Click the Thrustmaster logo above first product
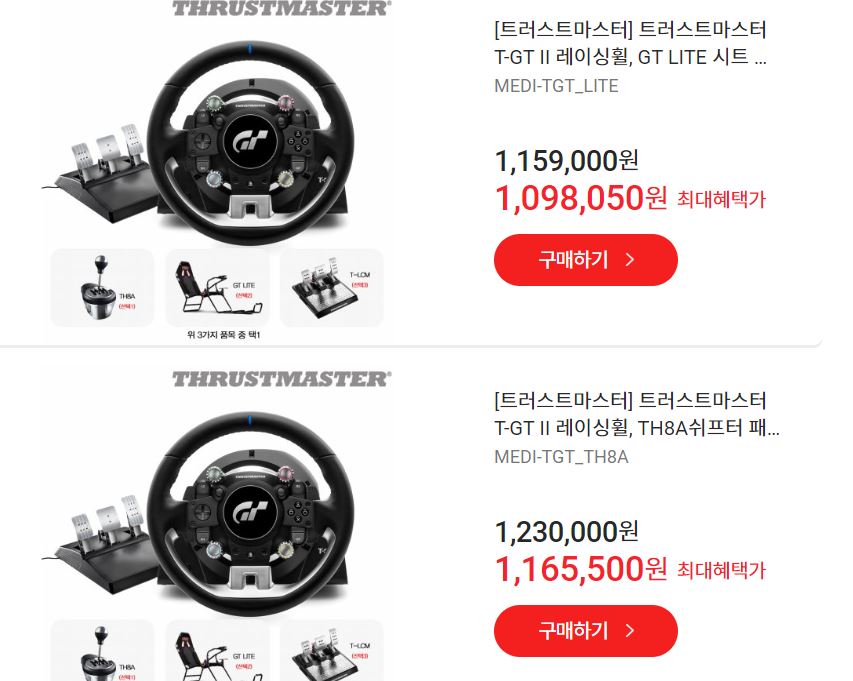Viewport: 853px width, 681px height. [x=281, y=8]
